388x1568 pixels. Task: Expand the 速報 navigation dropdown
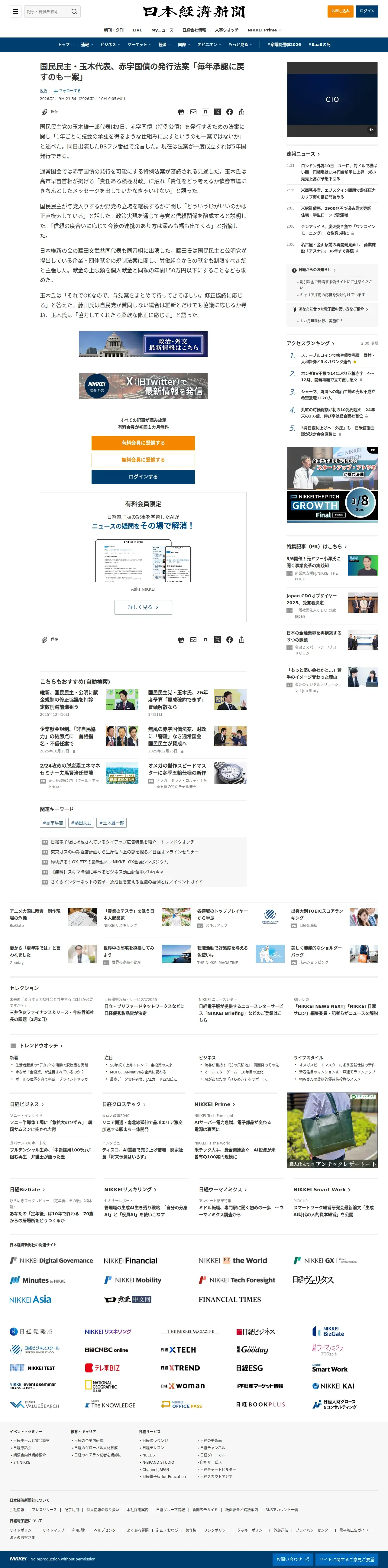click(x=87, y=44)
